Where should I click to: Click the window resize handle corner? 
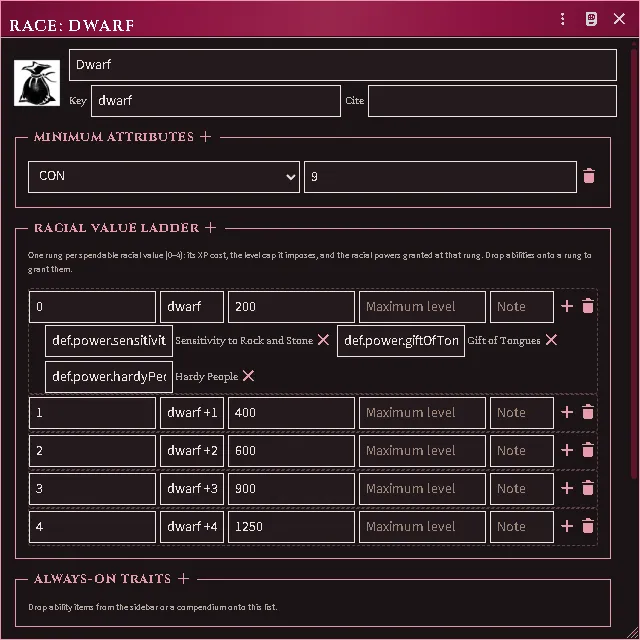tap(633, 633)
